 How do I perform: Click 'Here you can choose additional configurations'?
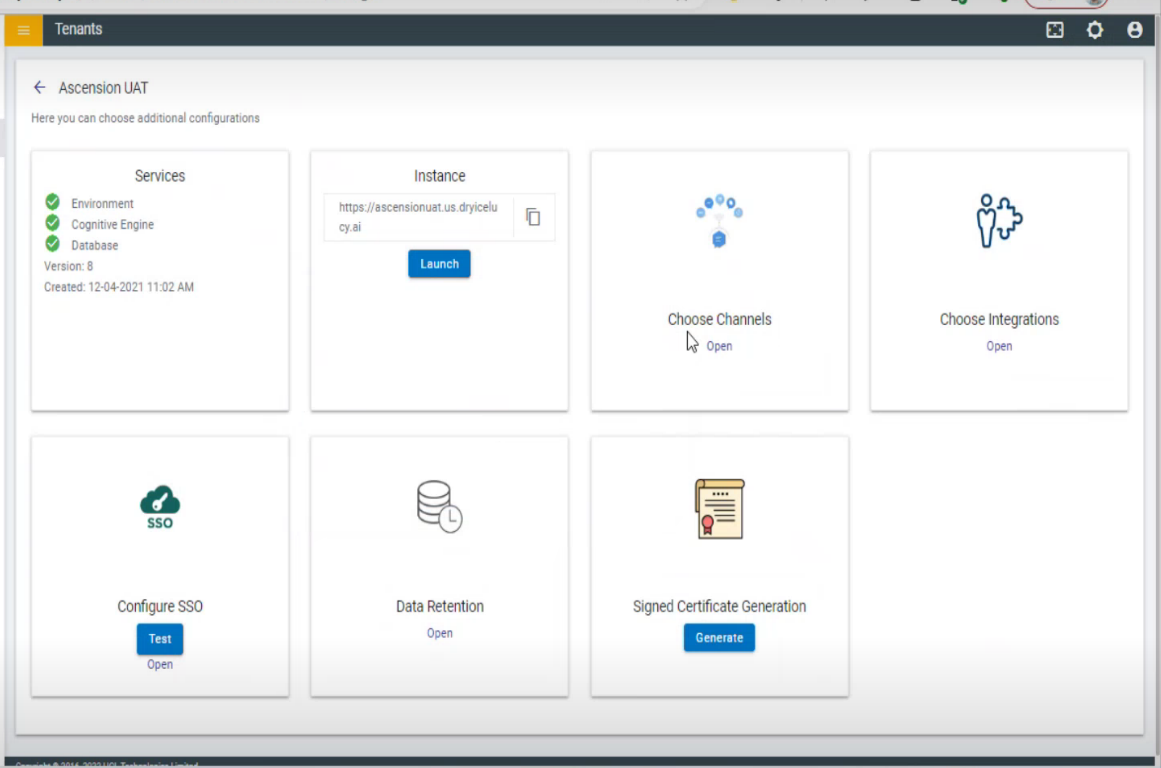145,118
